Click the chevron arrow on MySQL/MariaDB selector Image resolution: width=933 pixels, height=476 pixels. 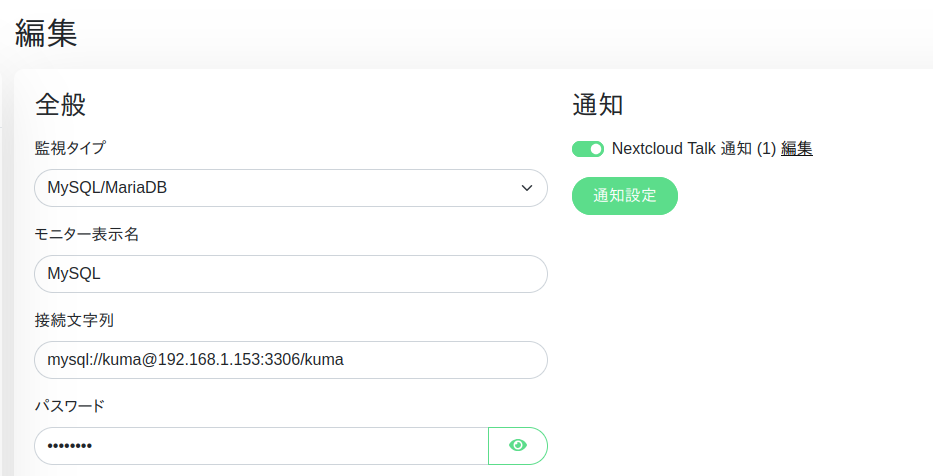point(527,188)
